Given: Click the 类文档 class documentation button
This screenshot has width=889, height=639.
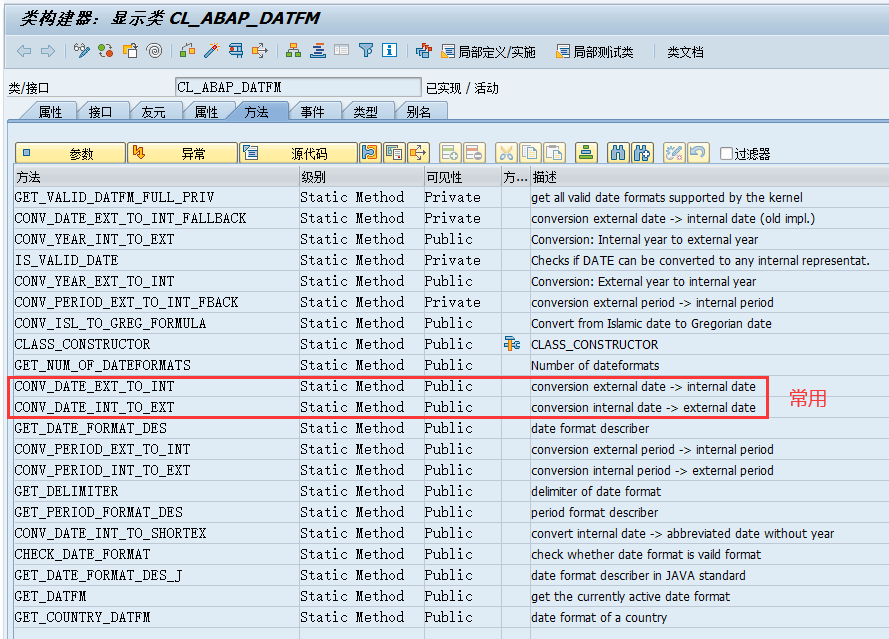Looking at the screenshot, I should pos(686,51).
